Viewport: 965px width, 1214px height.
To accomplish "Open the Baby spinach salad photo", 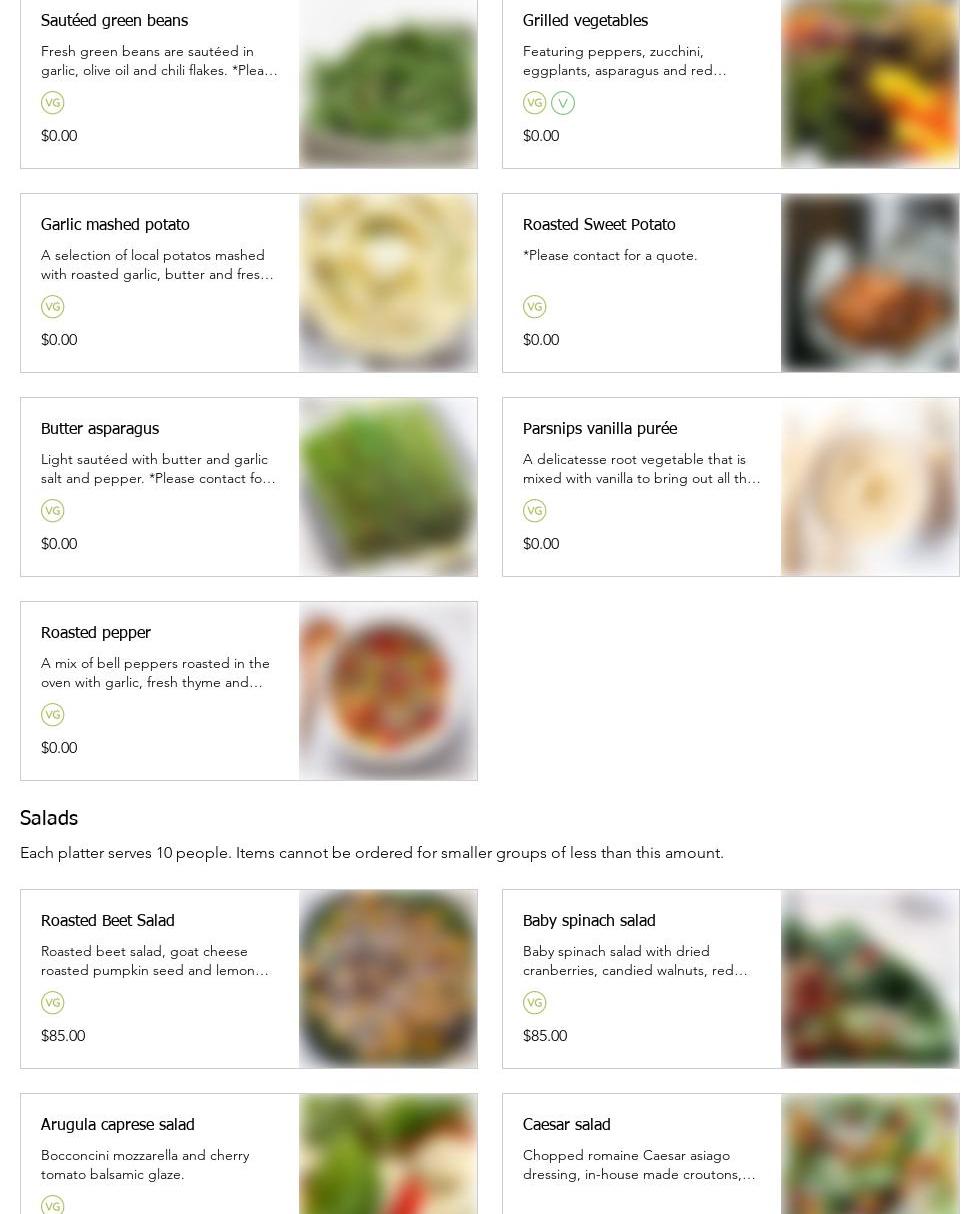I will pos(870,979).
